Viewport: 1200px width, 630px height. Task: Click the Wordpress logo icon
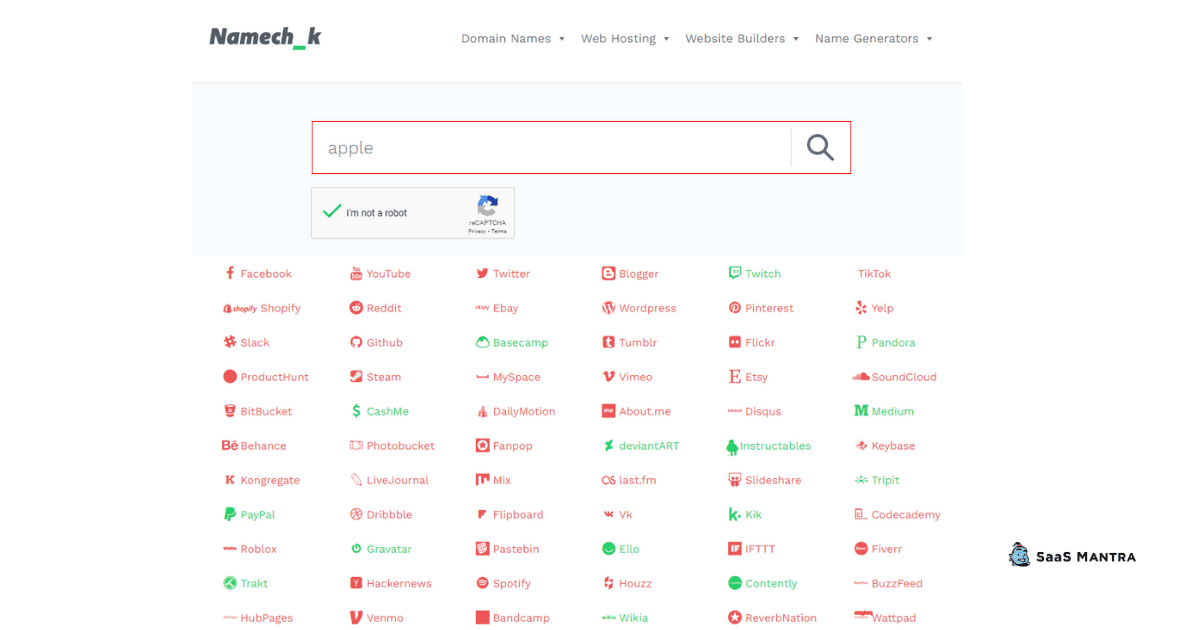click(x=608, y=308)
